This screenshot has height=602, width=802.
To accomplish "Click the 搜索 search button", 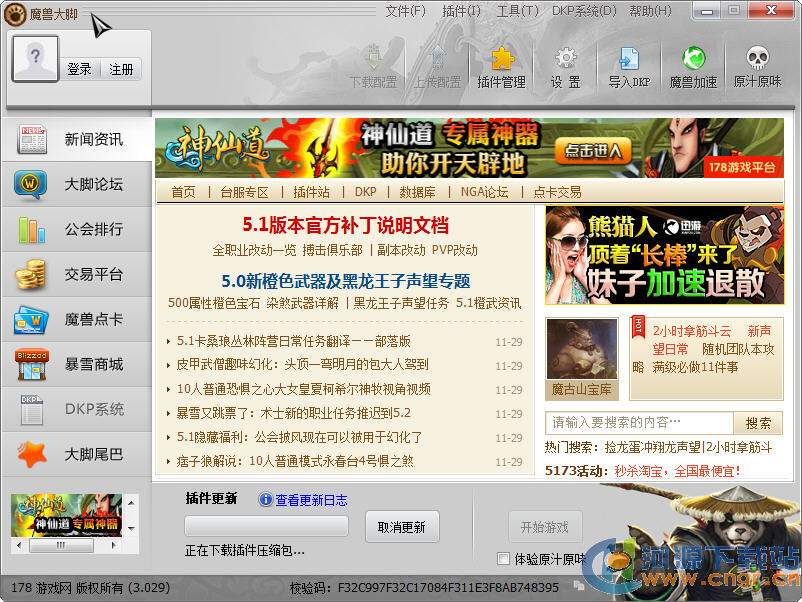I will coord(758,423).
